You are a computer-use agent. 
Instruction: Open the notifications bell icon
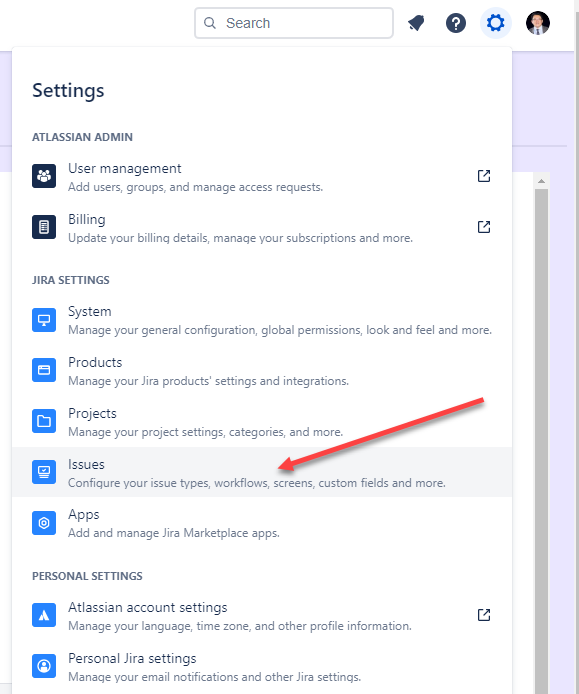416,23
